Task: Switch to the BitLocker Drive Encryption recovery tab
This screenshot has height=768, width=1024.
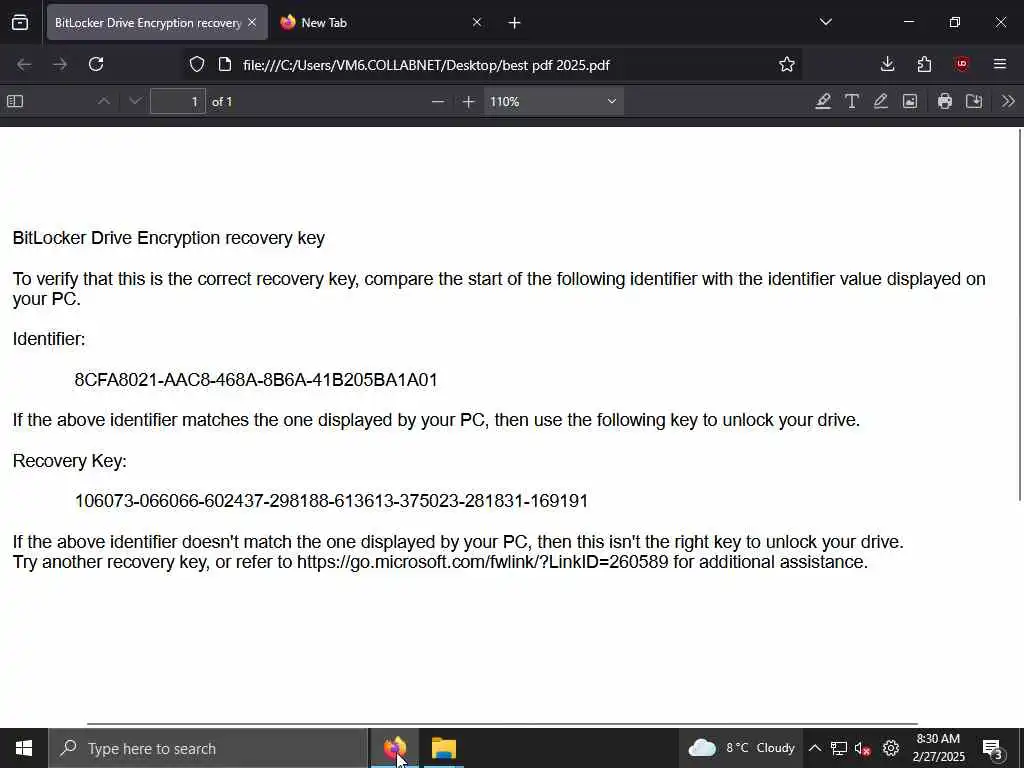Action: click(148, 23)
